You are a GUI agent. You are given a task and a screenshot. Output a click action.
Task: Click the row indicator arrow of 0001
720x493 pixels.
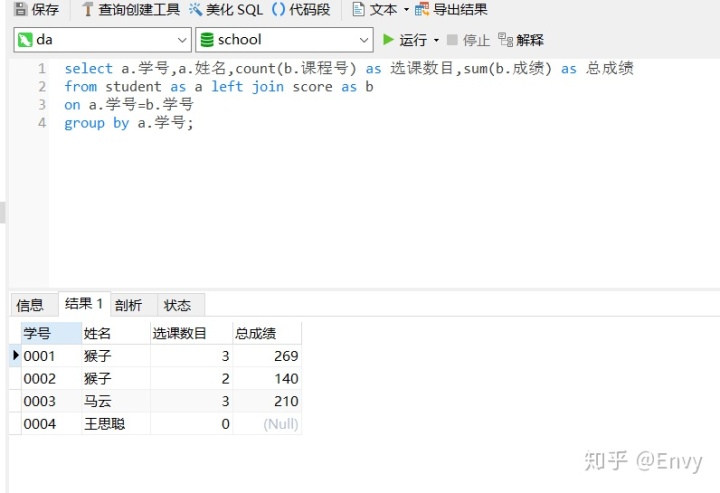(x=16, y=355)
